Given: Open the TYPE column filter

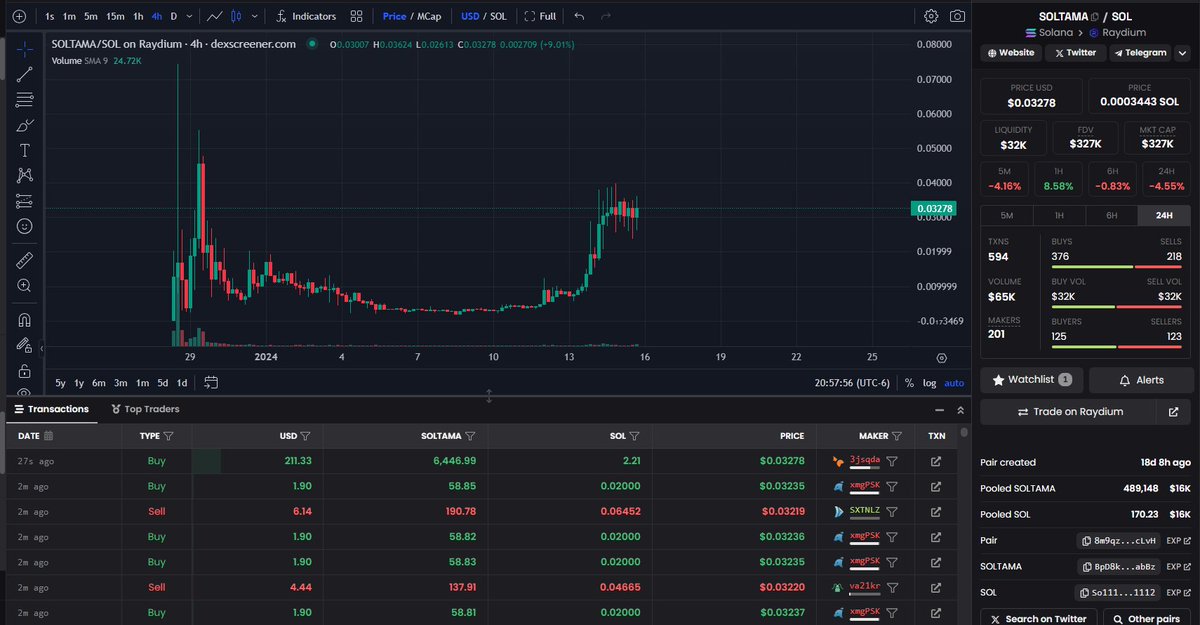Looking at the screenshot, I should (168, 436).
